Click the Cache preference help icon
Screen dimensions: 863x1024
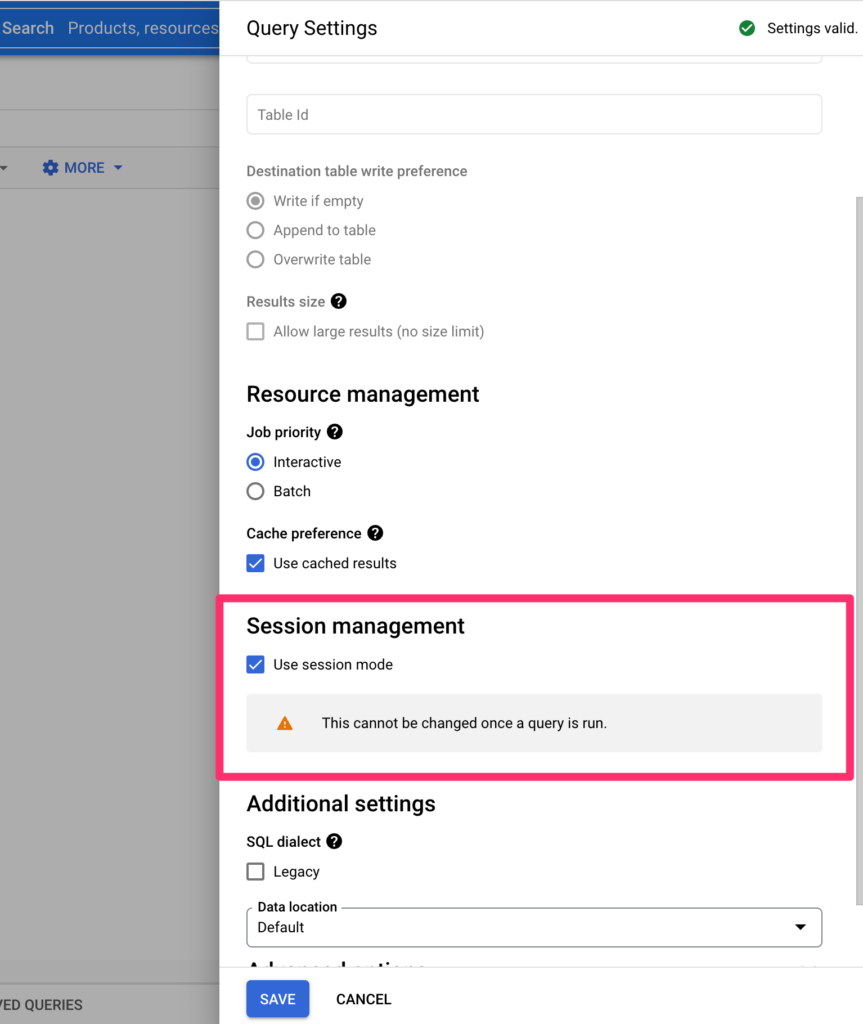[x=375, y=533]
